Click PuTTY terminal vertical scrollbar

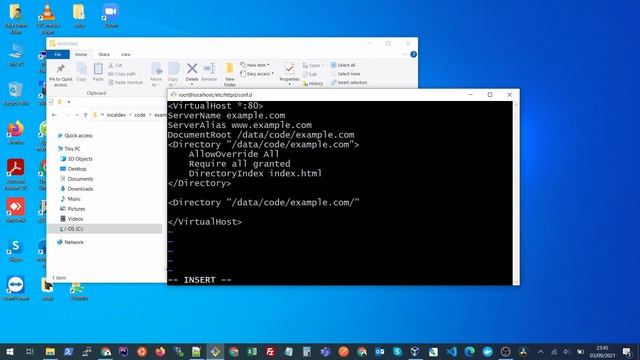pyautogui.click(x=516, y=193)
